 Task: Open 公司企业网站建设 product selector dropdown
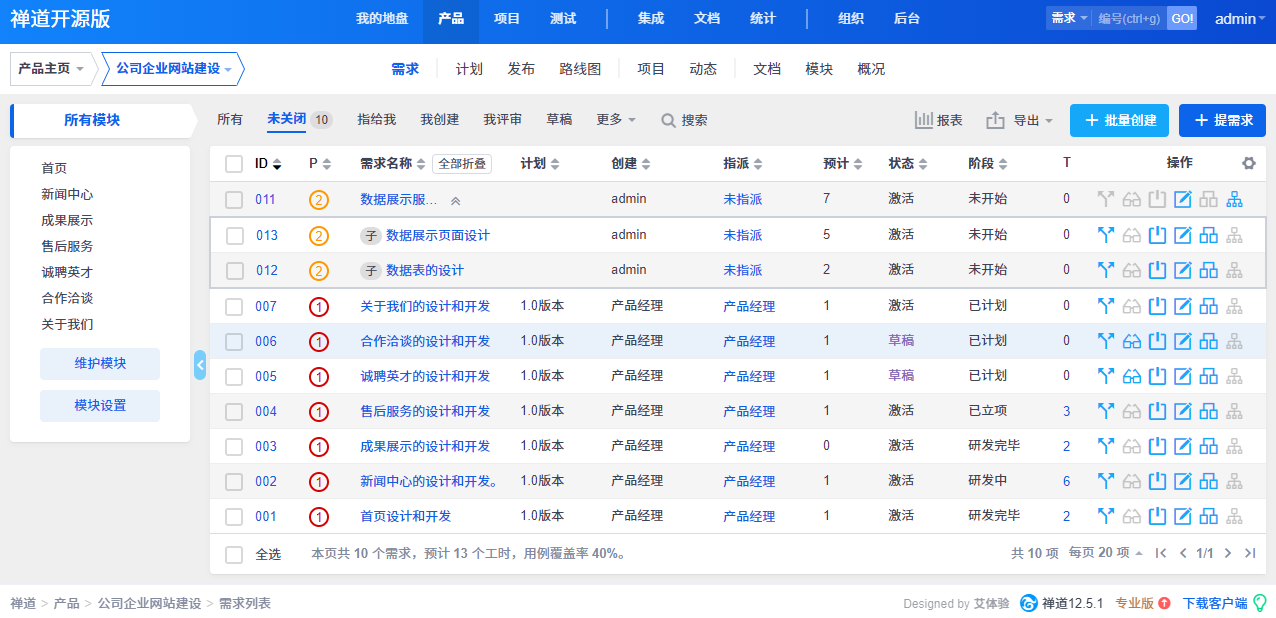(x=172, y=69)
